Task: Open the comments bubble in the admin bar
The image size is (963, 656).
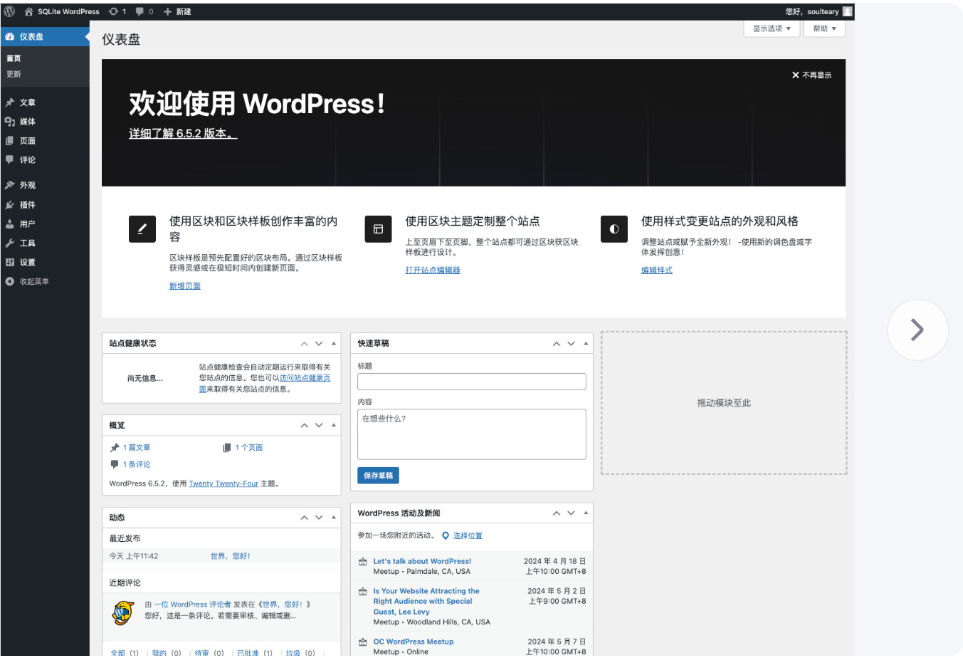Action: 144,12
